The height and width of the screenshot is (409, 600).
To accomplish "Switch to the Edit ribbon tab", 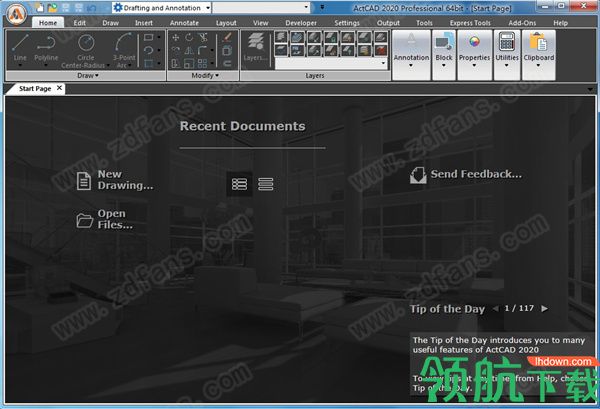I will [x=80, y=23].
